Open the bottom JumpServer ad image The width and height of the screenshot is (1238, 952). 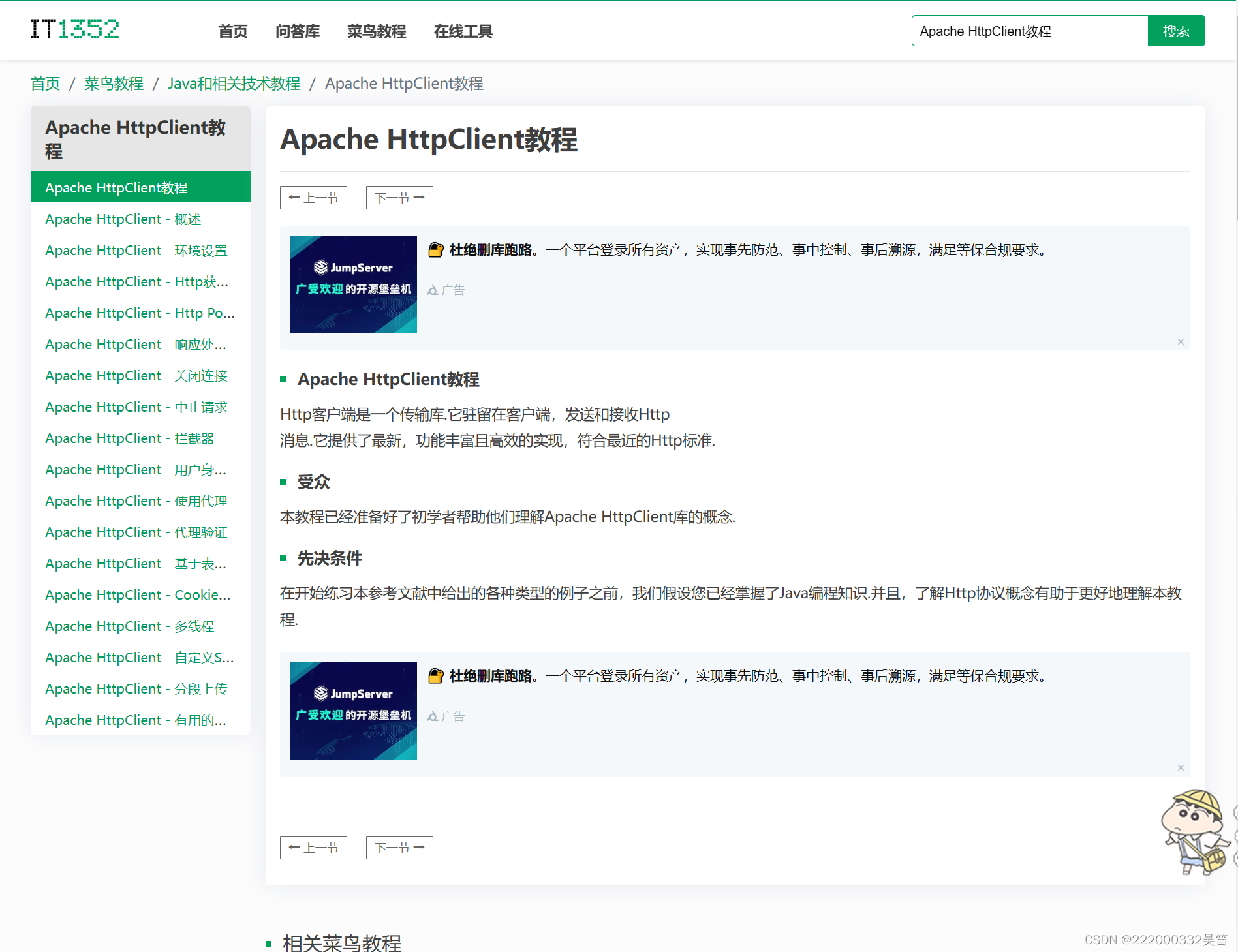[x=353, y=711]
